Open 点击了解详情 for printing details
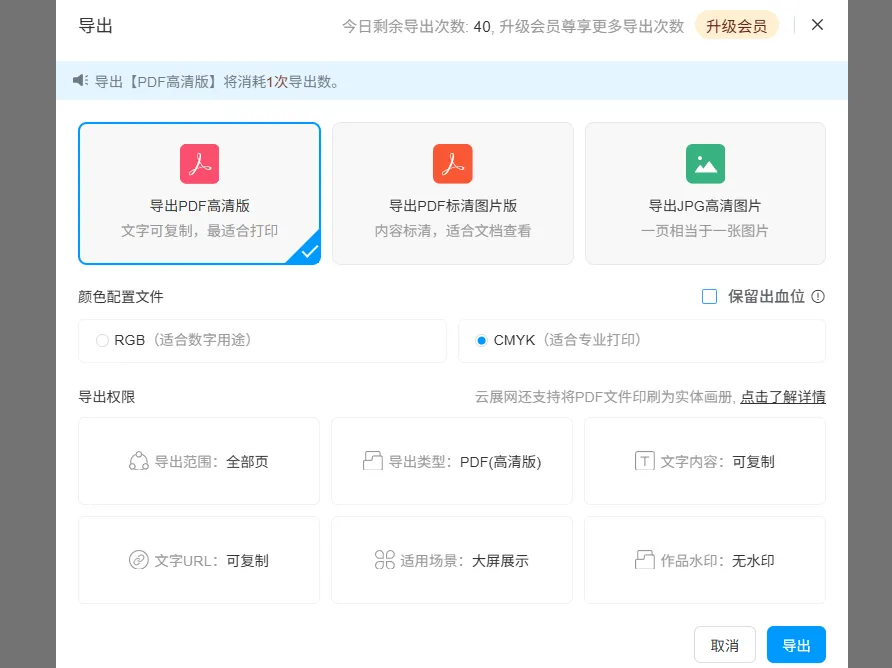892x668 pixels. (x=783, y=397)
